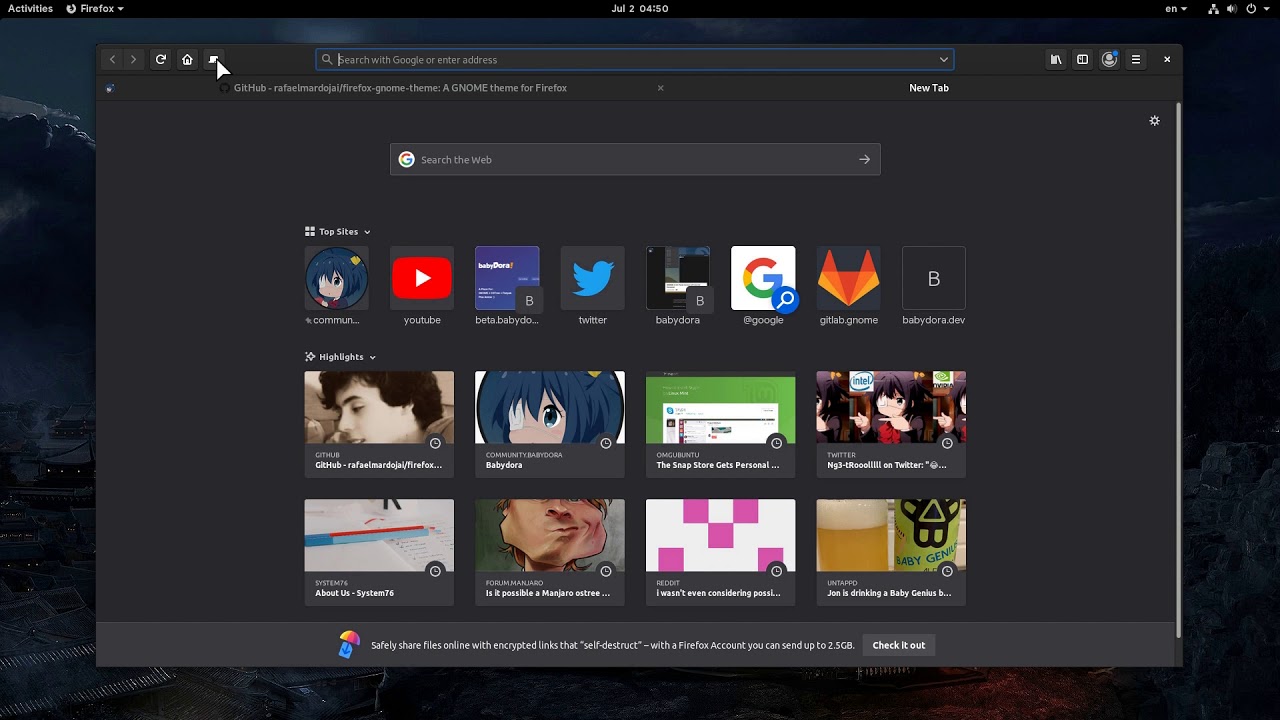Viewport: 1280px width, 720px height.
Task: Open the Babydora community highlight card
Action: pyautogui.click(x=550, y=424)
